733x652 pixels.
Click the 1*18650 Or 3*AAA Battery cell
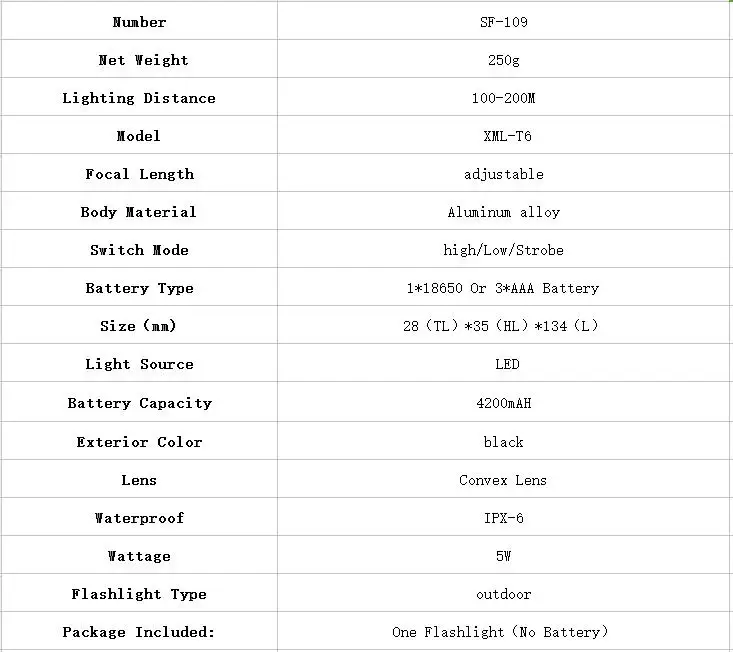coord(504,288)
